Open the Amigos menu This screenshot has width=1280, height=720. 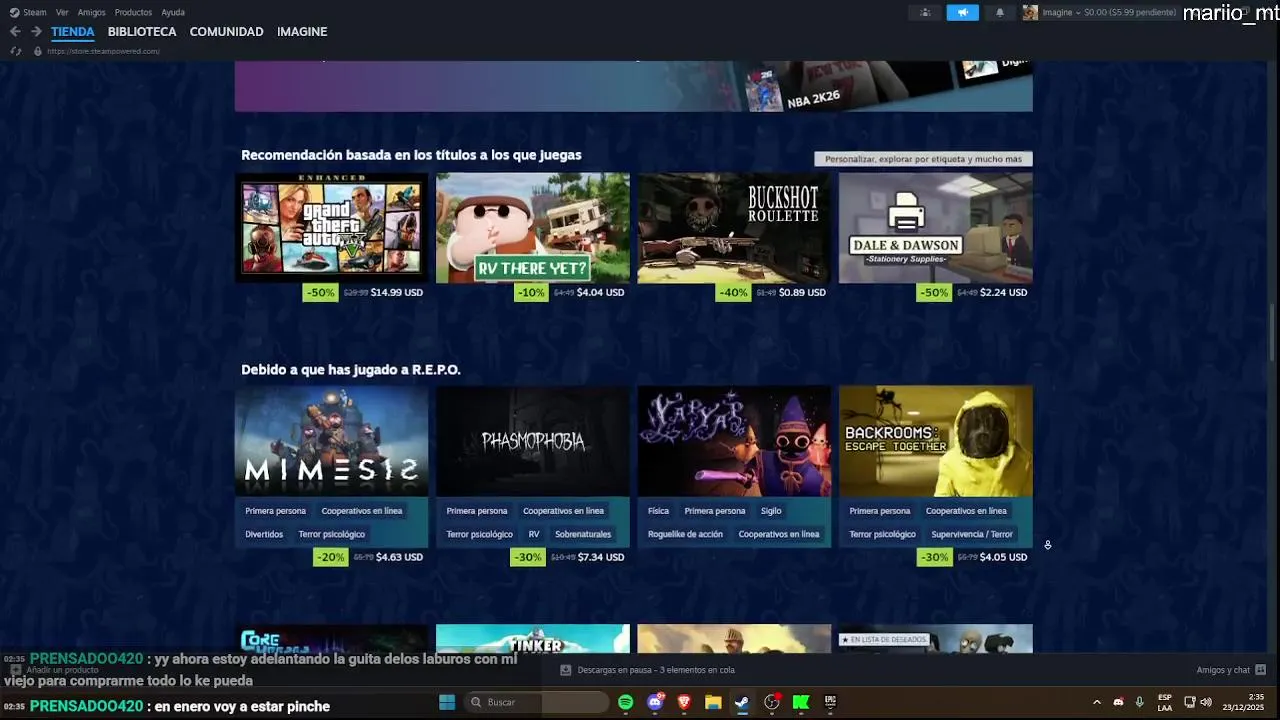point(92,12)
